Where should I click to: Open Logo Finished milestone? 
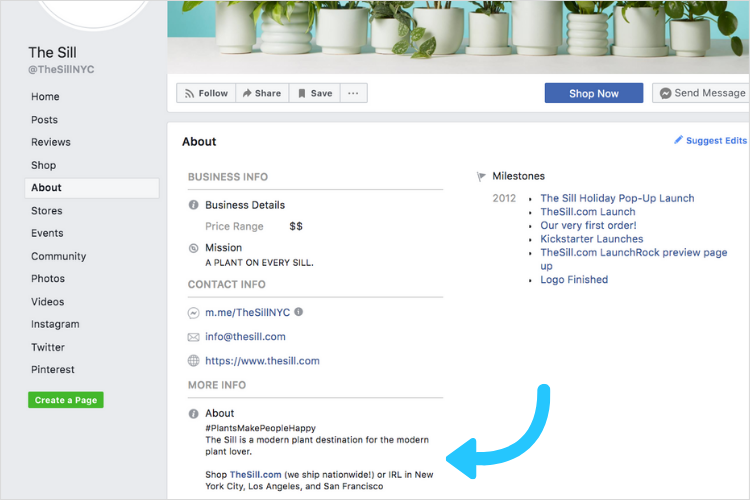pos(574,279)
